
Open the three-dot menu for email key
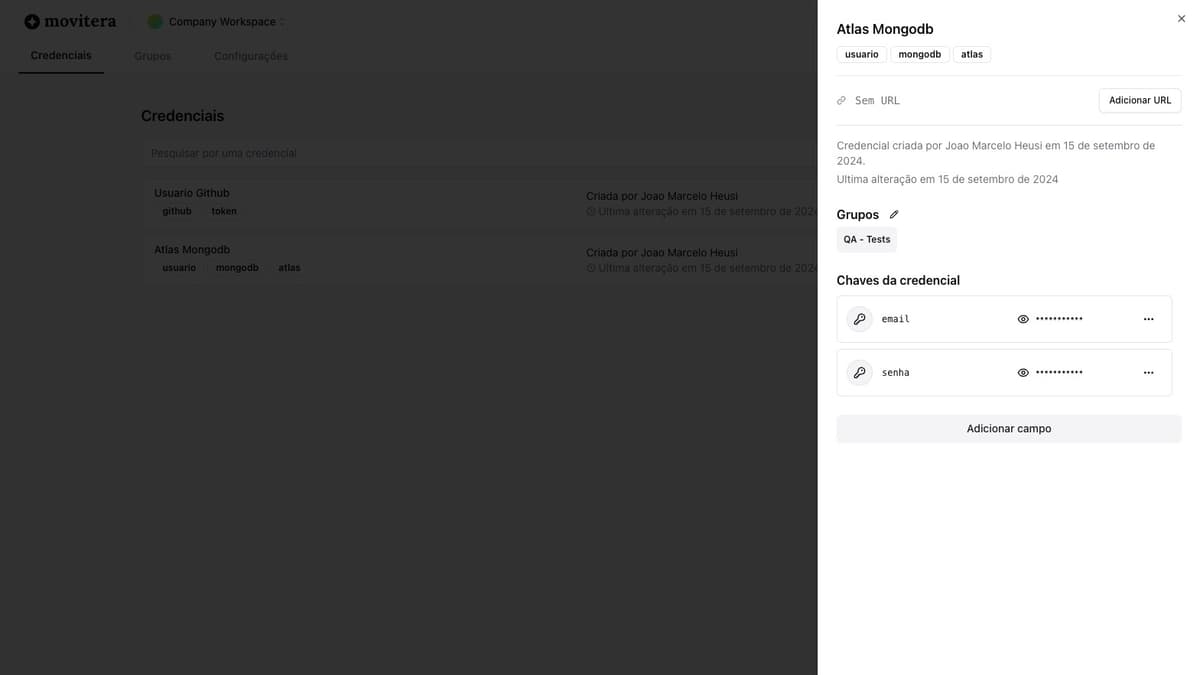1148,319
